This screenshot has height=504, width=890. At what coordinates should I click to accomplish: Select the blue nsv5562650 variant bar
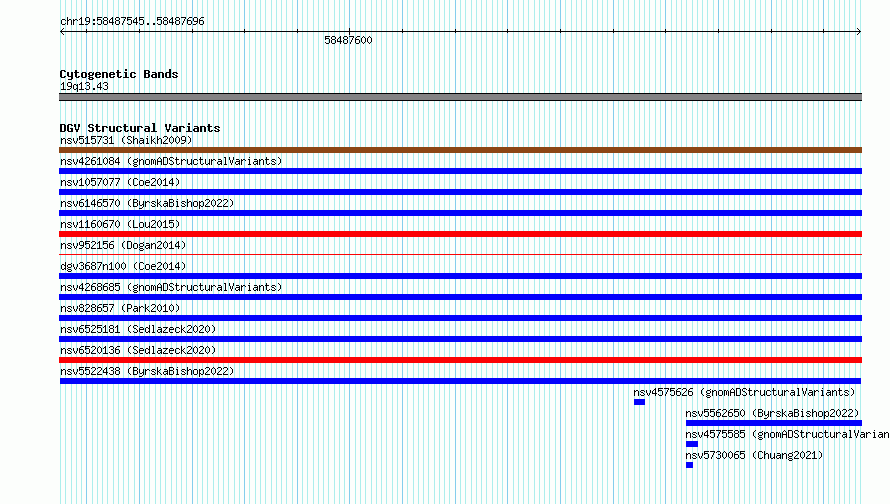click(774, 423)
